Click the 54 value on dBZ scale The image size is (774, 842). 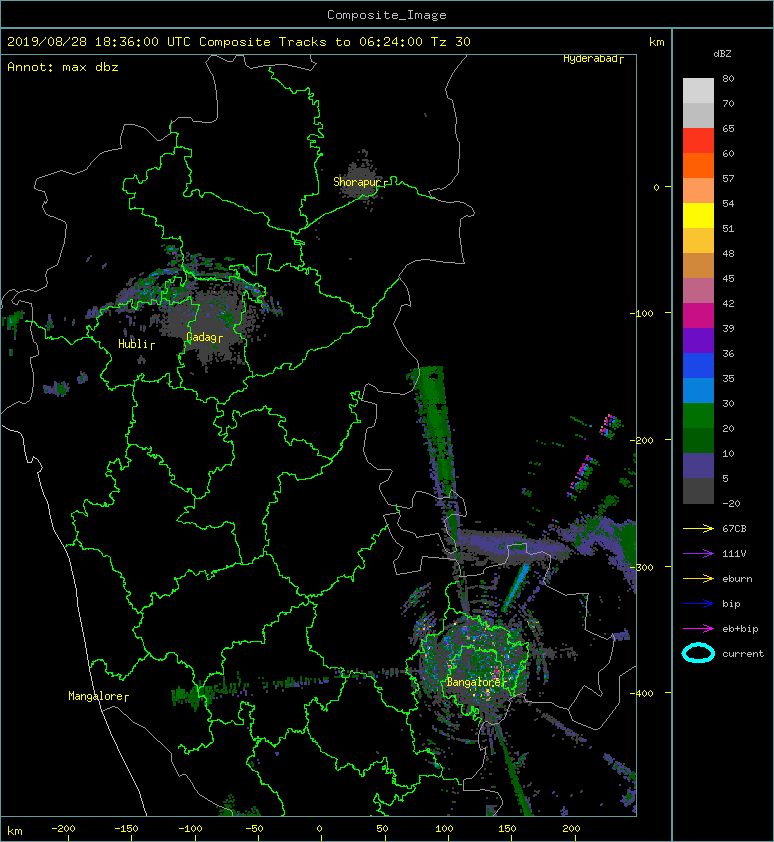click(728, 204)
